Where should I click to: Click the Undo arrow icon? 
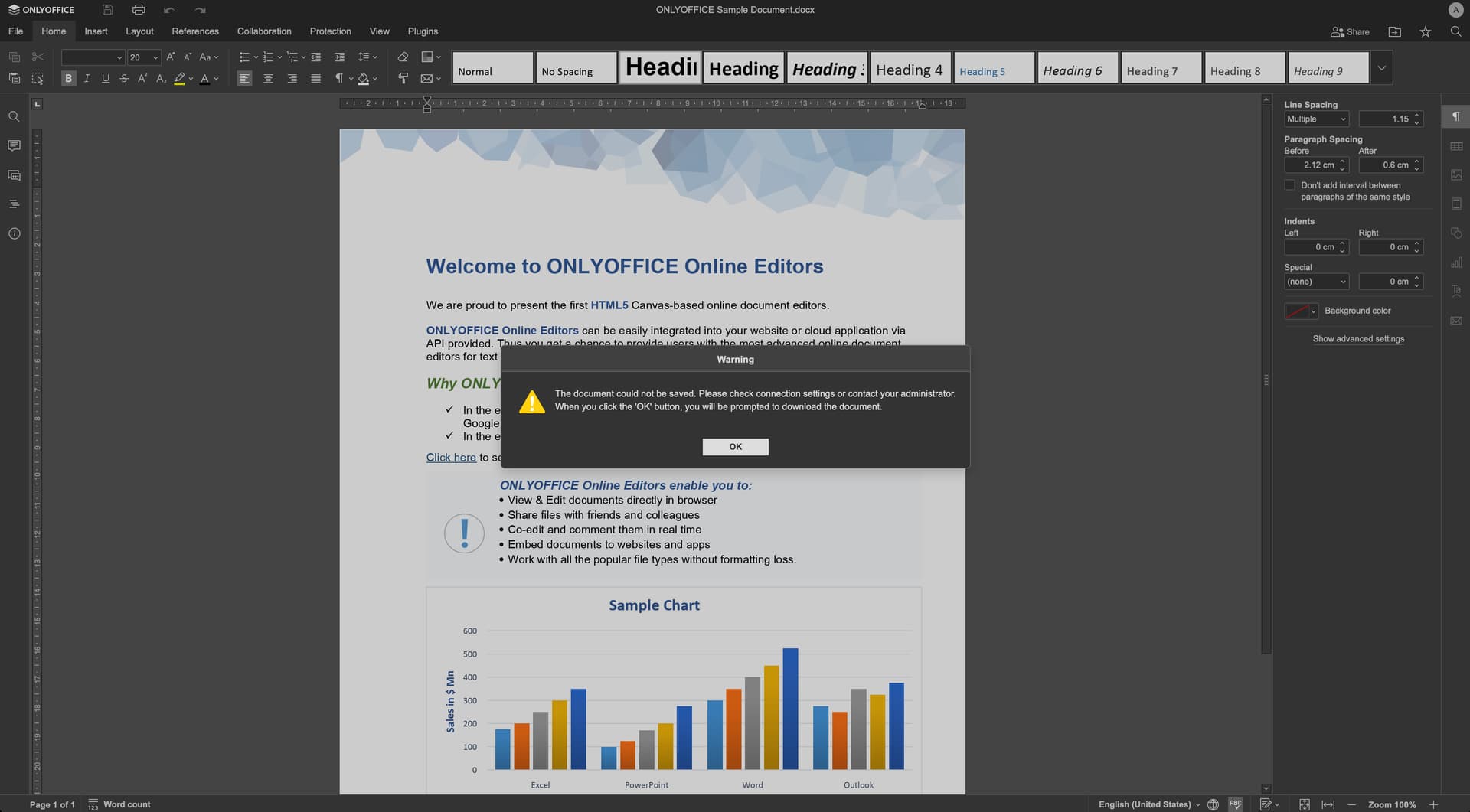pos(169,10)
